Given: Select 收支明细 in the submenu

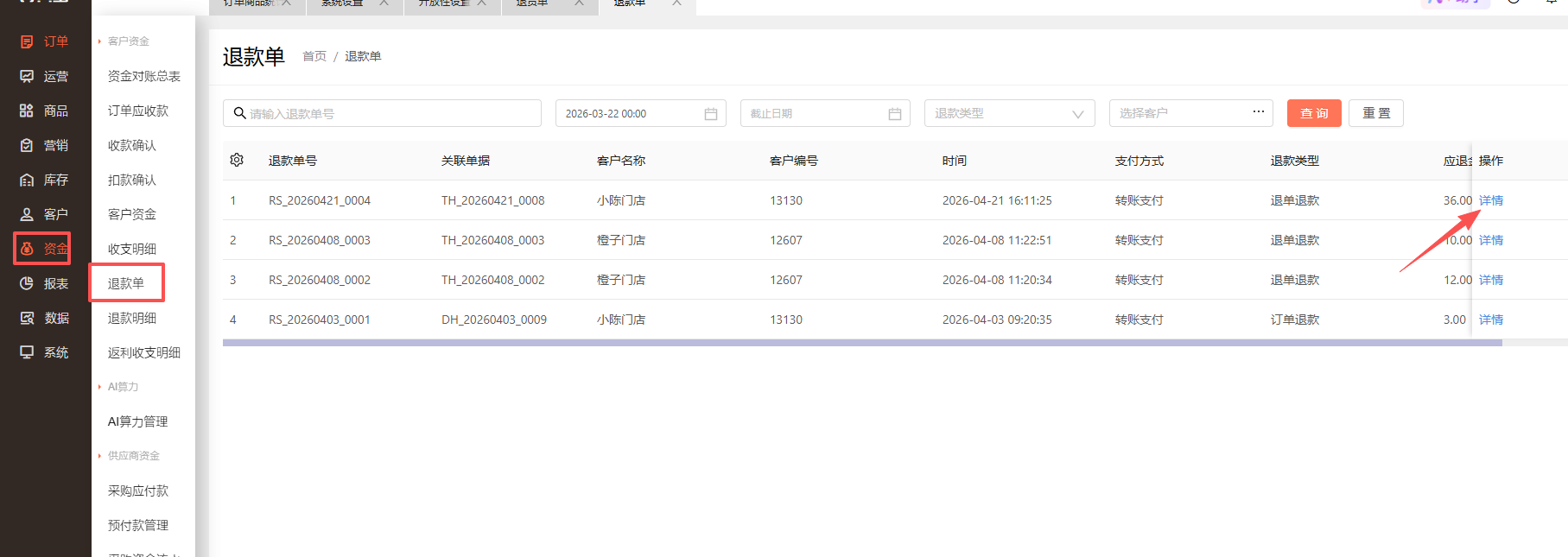Looking at the screenshot, I should point(132,249).
